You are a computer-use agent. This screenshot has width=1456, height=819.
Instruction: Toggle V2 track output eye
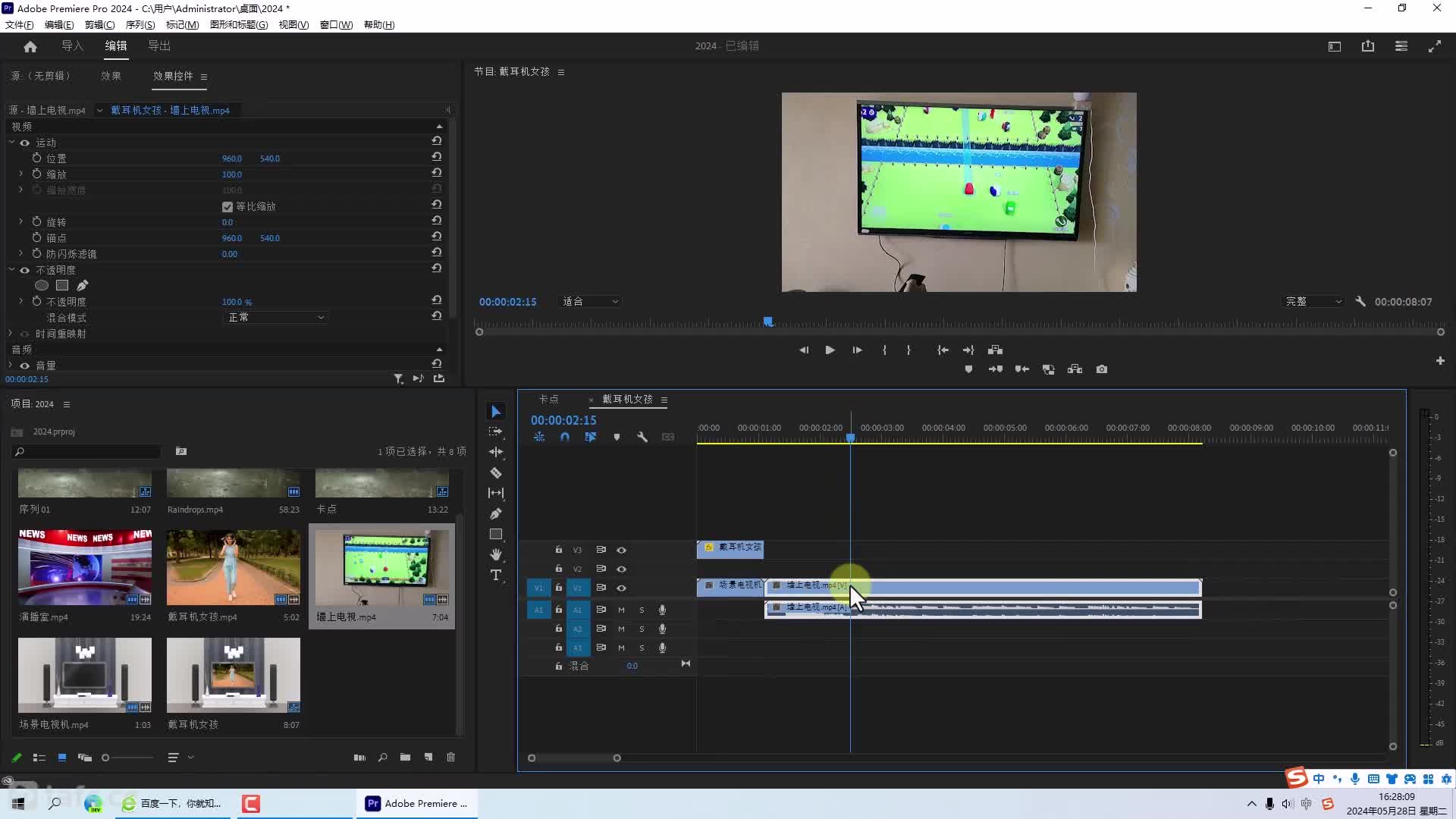[621, 569]
